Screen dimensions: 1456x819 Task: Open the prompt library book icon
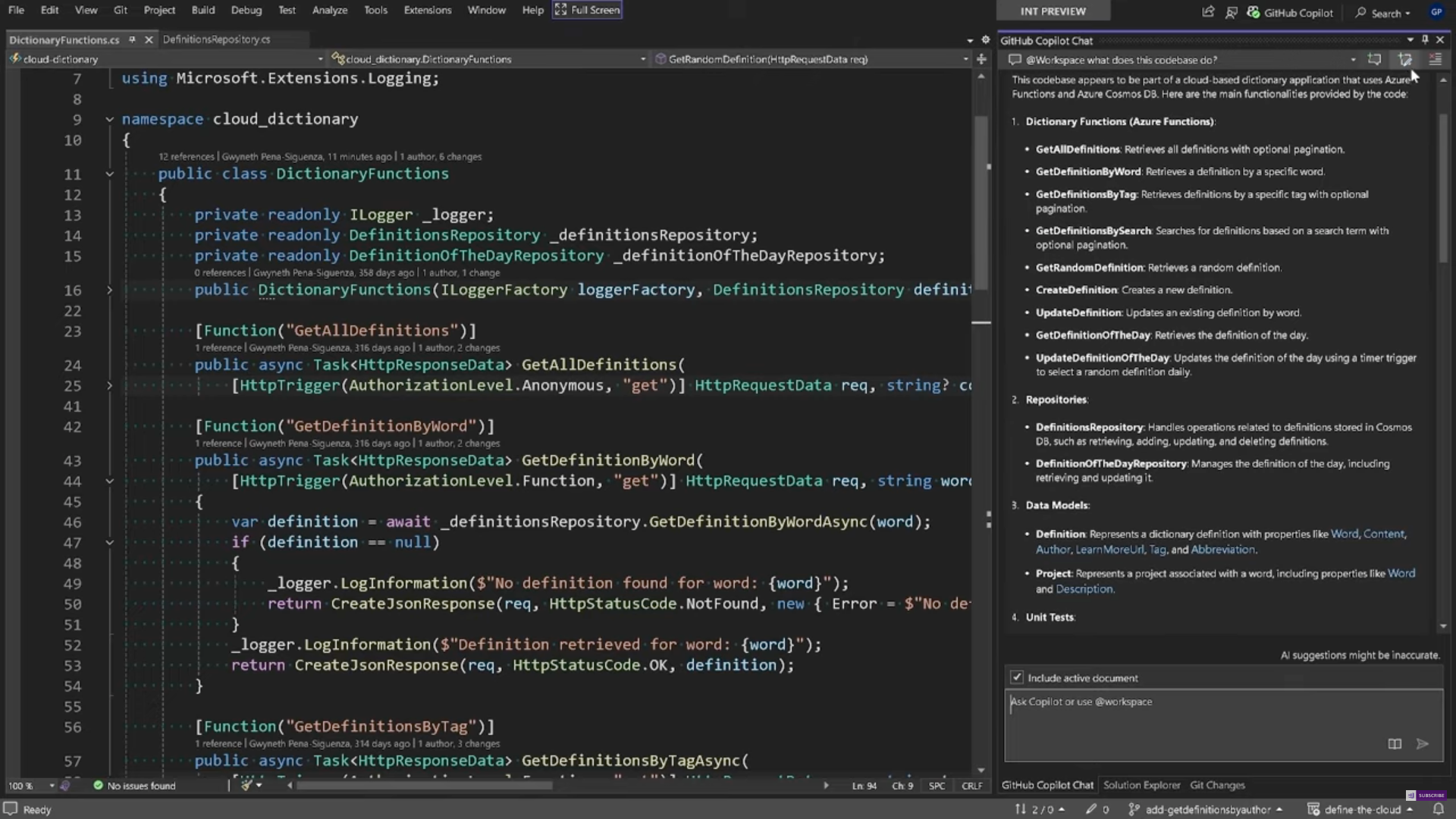point(1395,744)
